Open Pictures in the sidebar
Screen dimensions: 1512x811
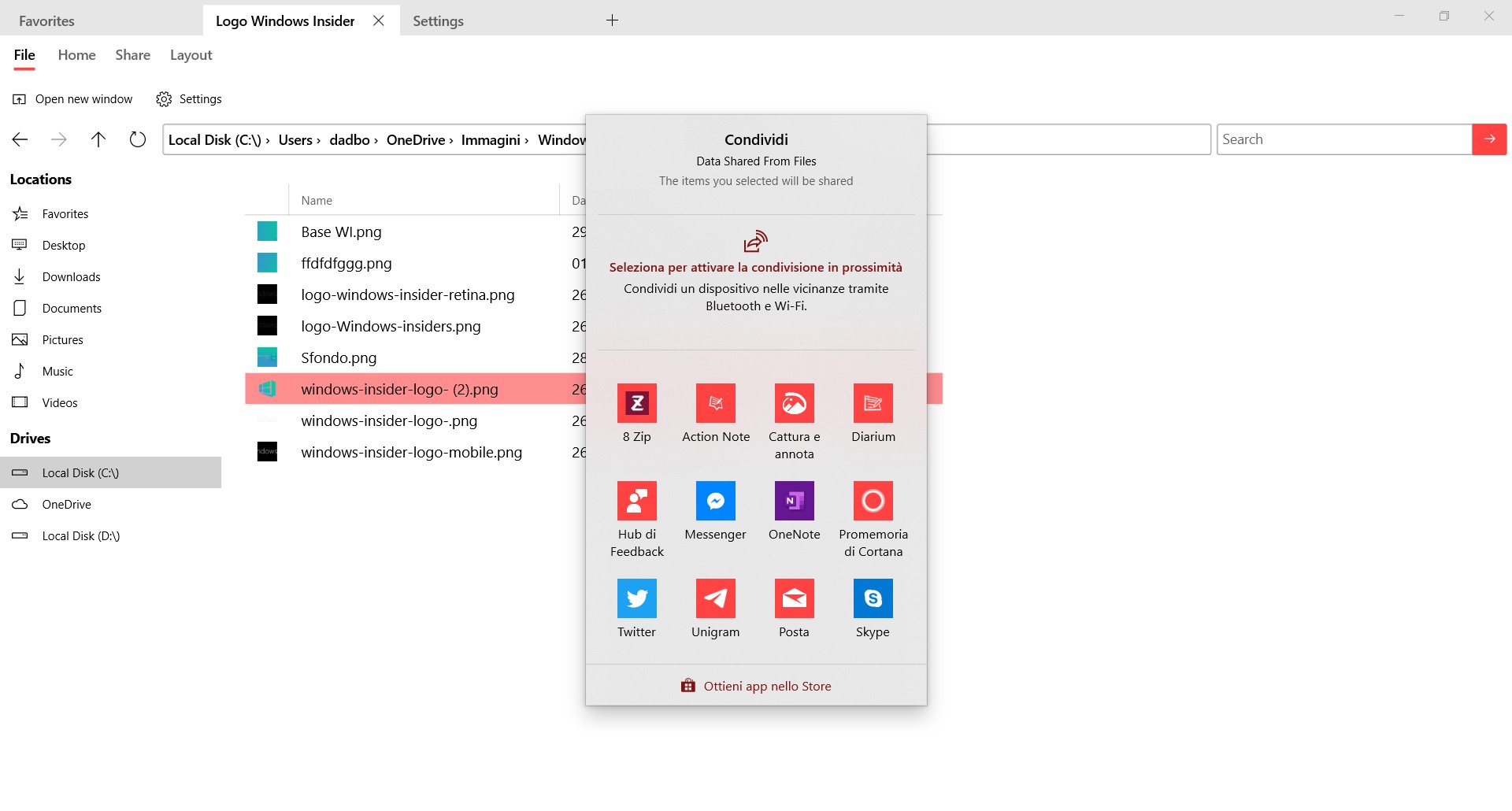pyautogui.click(x=110, y=340)
